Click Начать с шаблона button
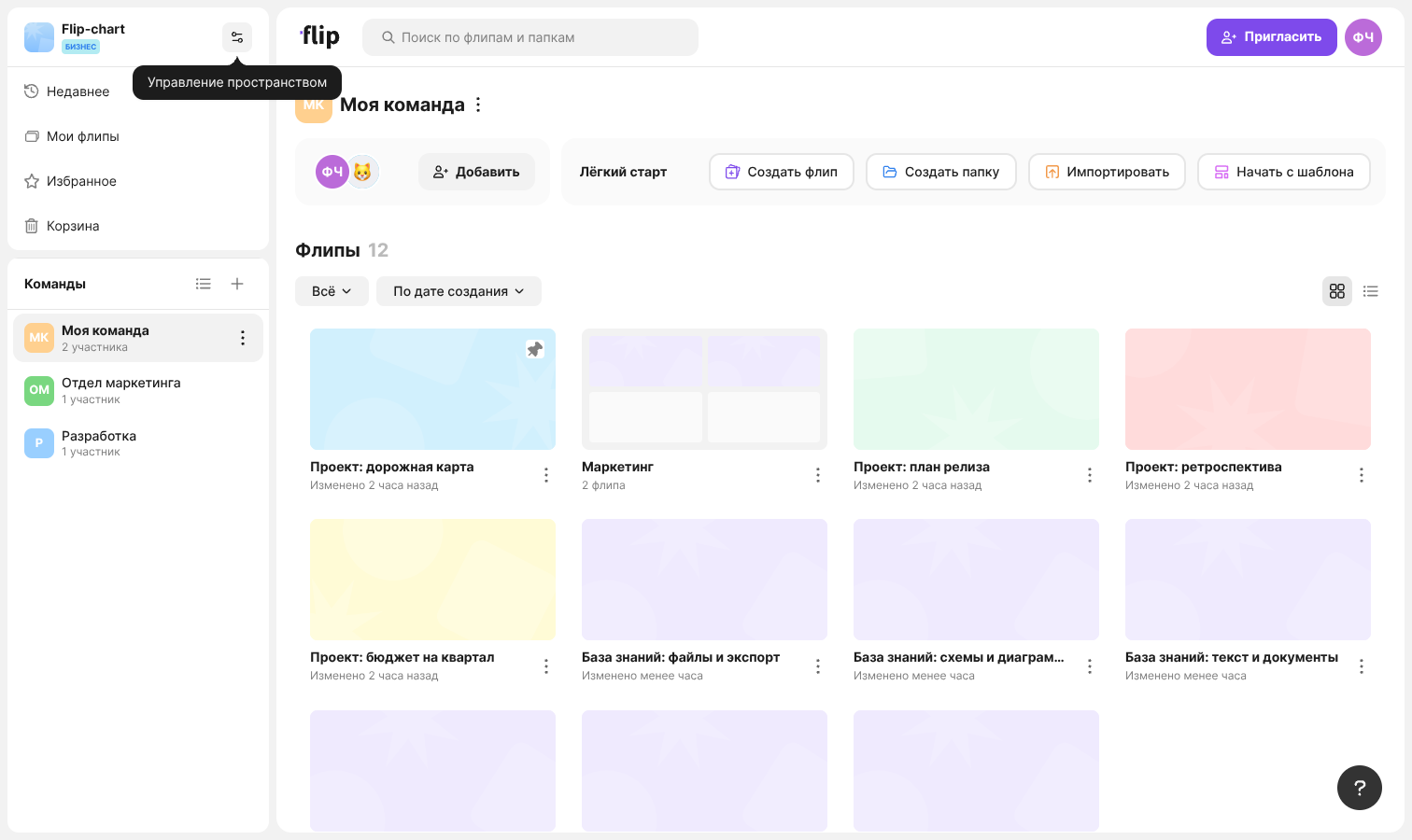 click(1284, 172)
